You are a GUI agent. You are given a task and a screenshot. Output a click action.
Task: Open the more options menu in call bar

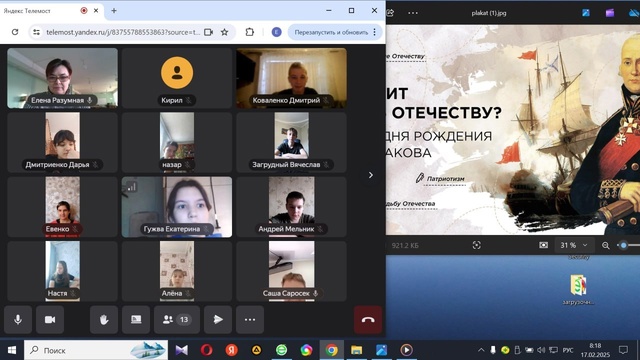click(250, 320)
